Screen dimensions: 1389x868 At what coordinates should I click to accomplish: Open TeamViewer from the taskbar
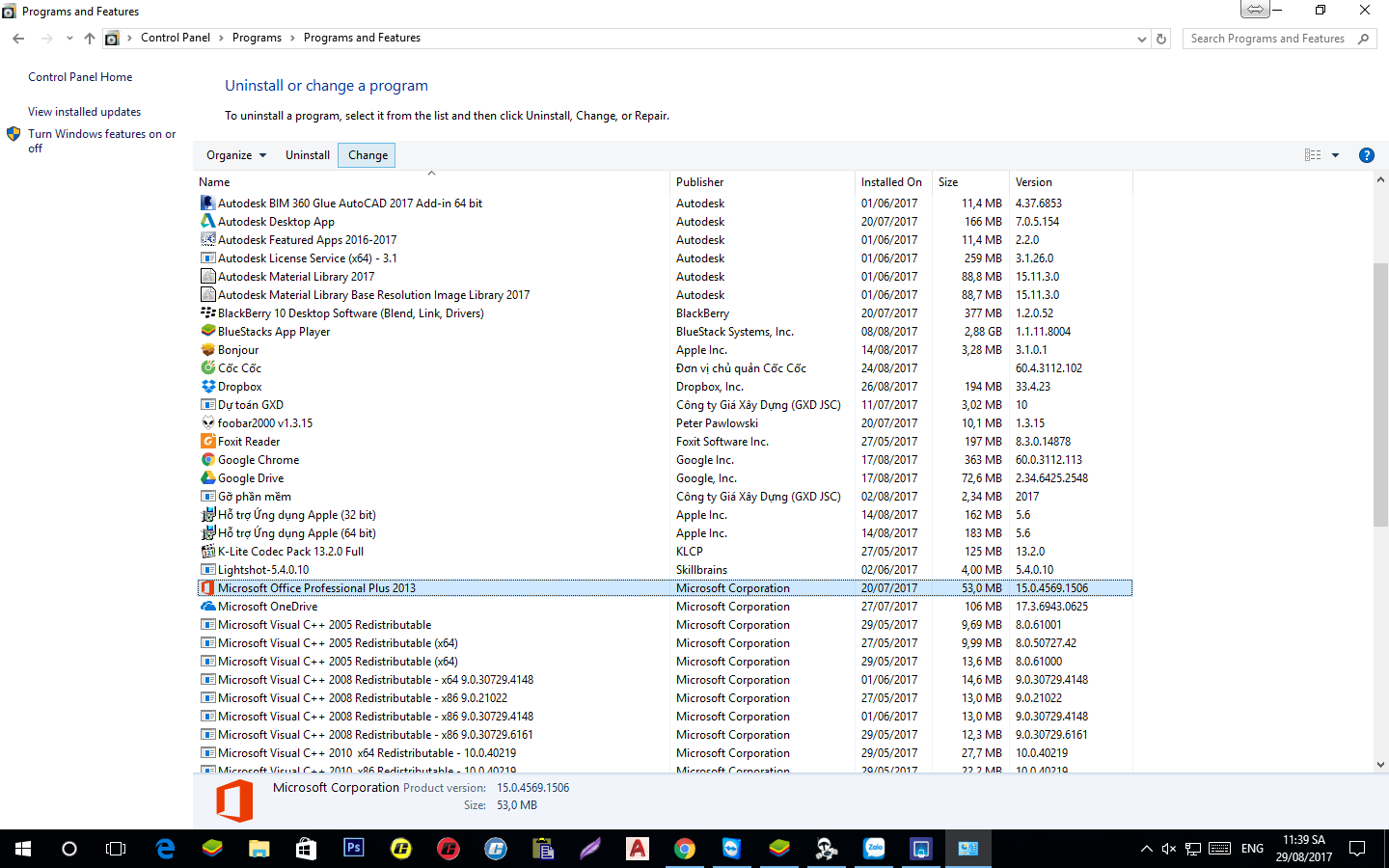pyautogui.click(x=731, y=848)
